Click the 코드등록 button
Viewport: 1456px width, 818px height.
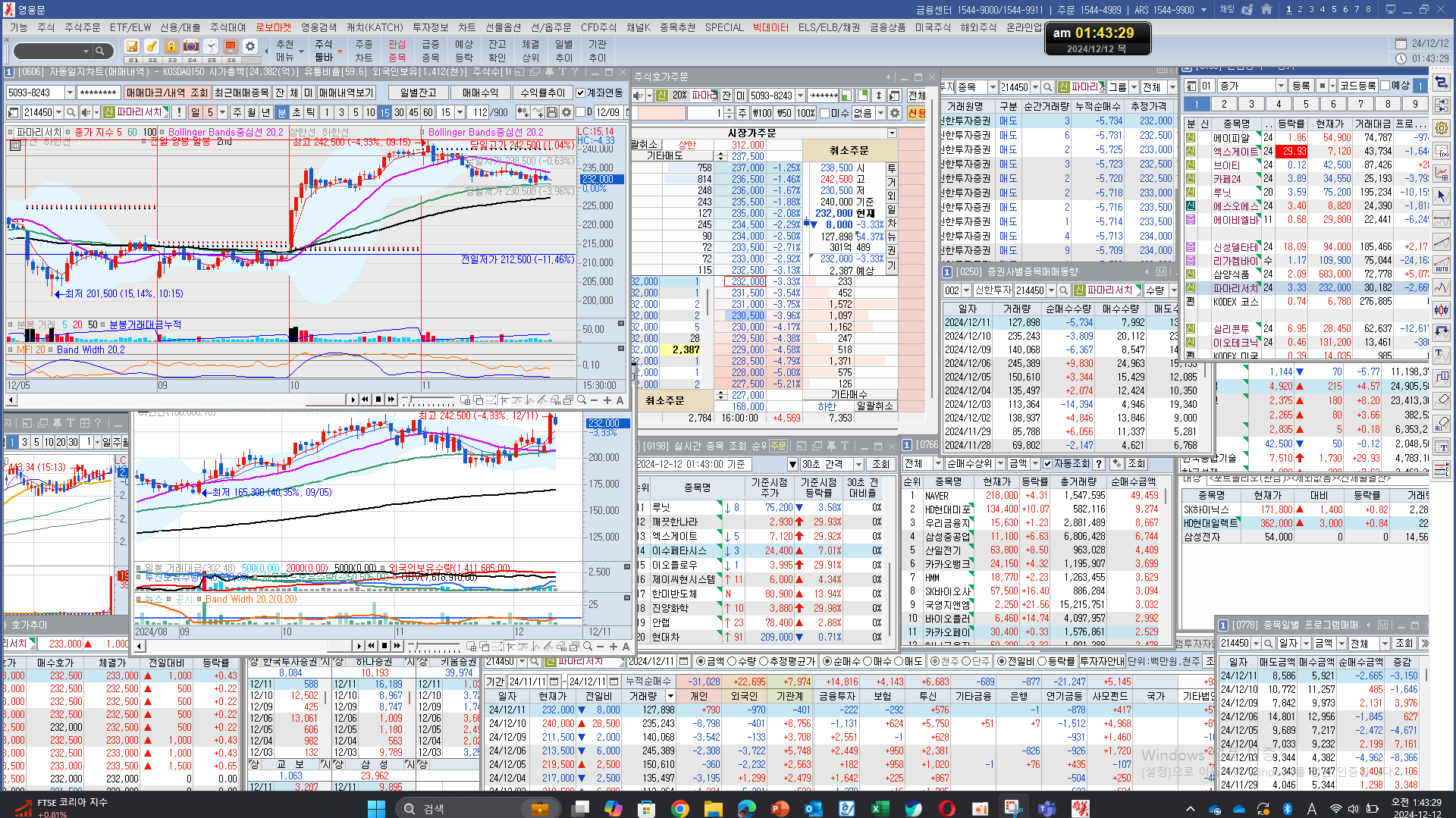pos(1357,86)
